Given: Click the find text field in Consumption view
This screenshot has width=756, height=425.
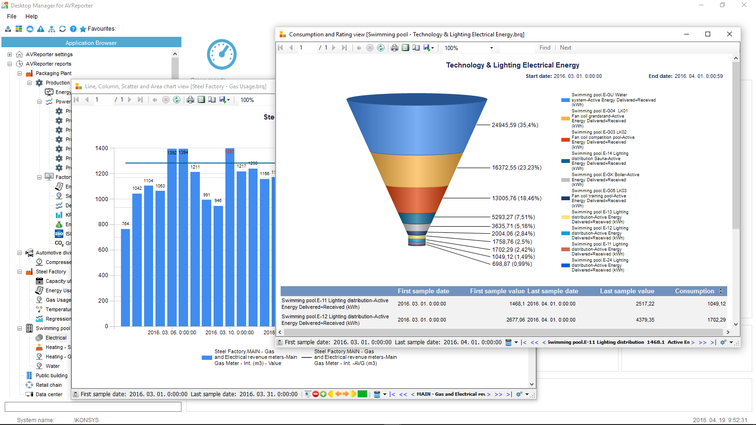Looking at the screenshot, I should 518,48.
